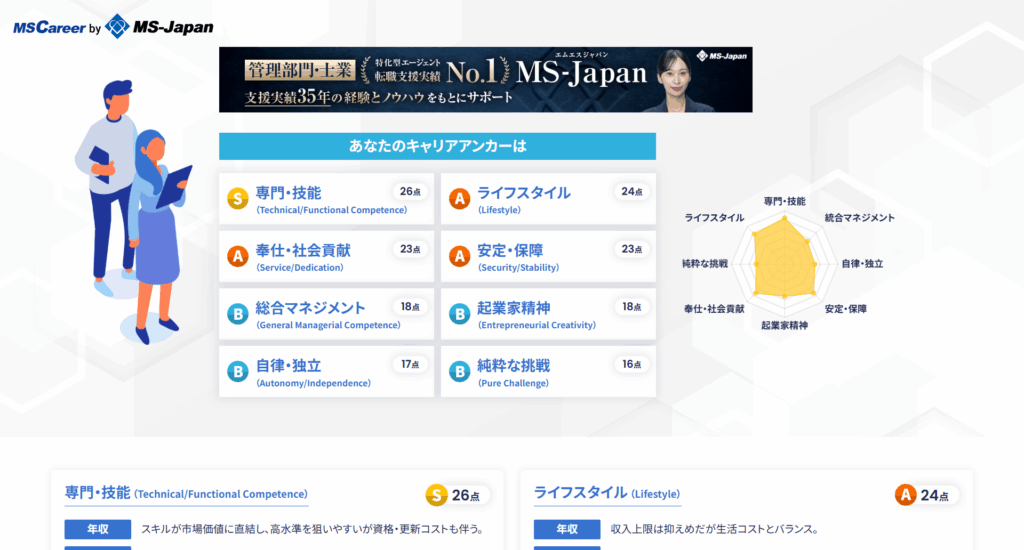
Task: Click the (Pure Challenge) subtitle text
Action: (513, 383)
